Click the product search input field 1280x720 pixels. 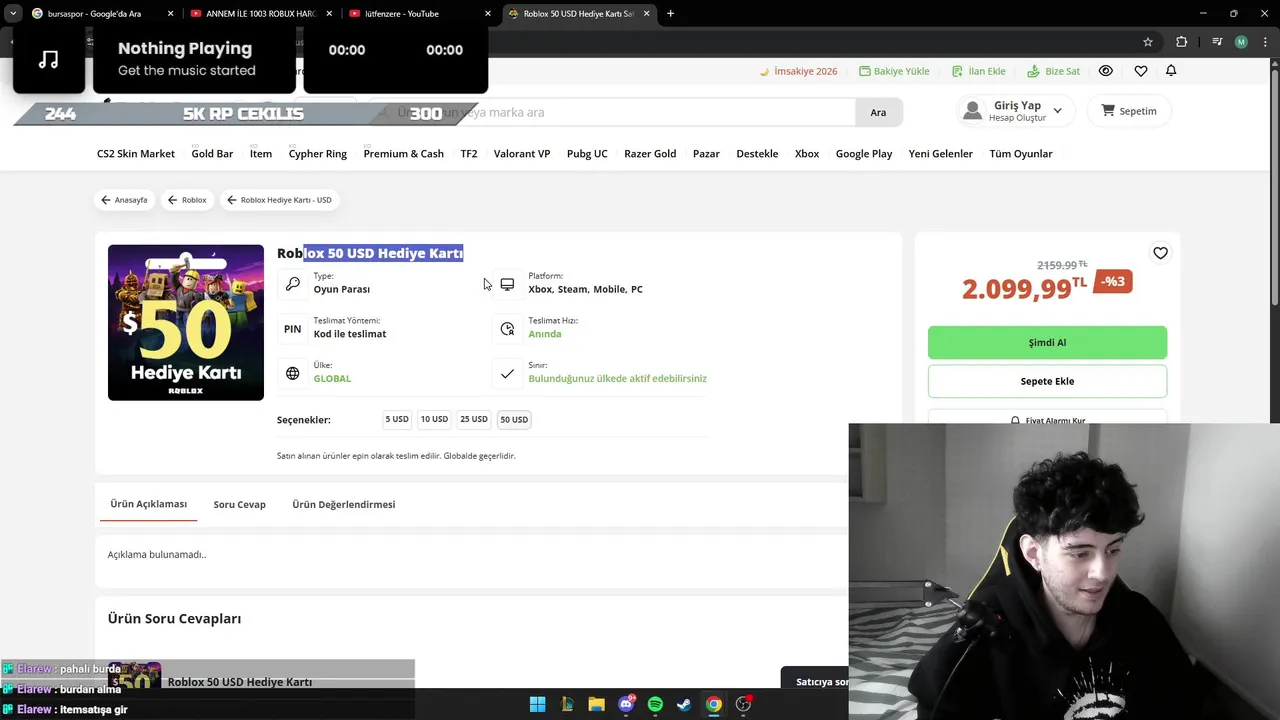pyautogui.click(x=612, y=112)
